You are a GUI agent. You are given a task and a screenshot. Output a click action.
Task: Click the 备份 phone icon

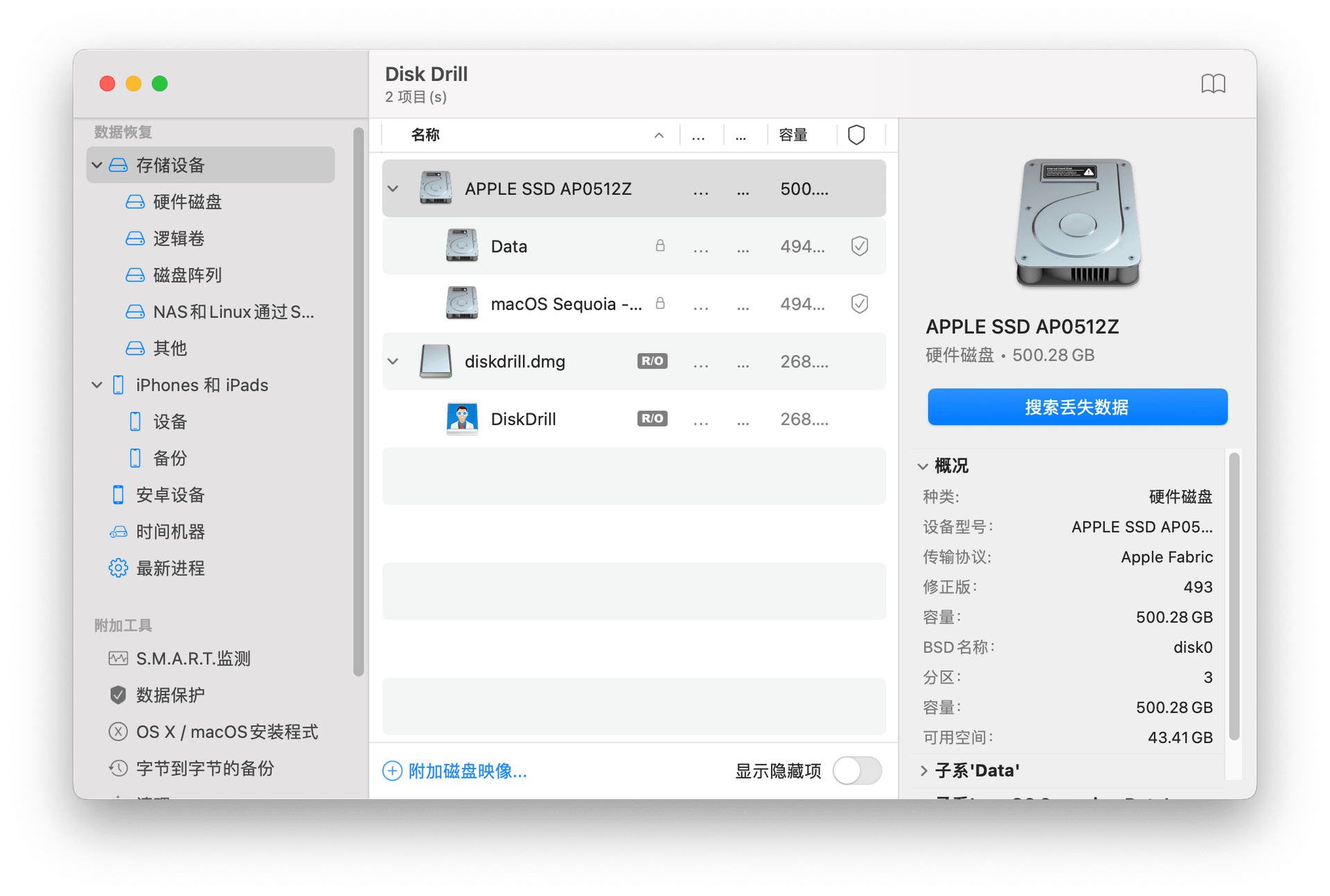tap(135, 458)
